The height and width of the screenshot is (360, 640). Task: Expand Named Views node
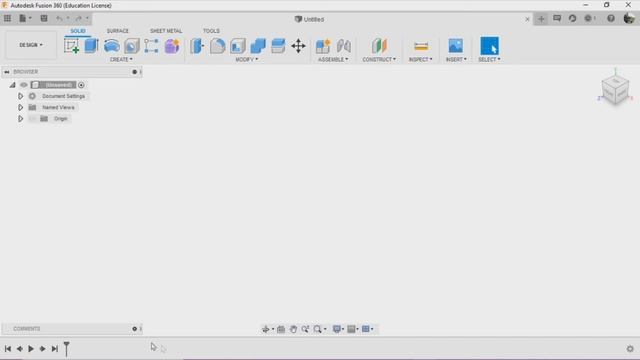[20, 107]
